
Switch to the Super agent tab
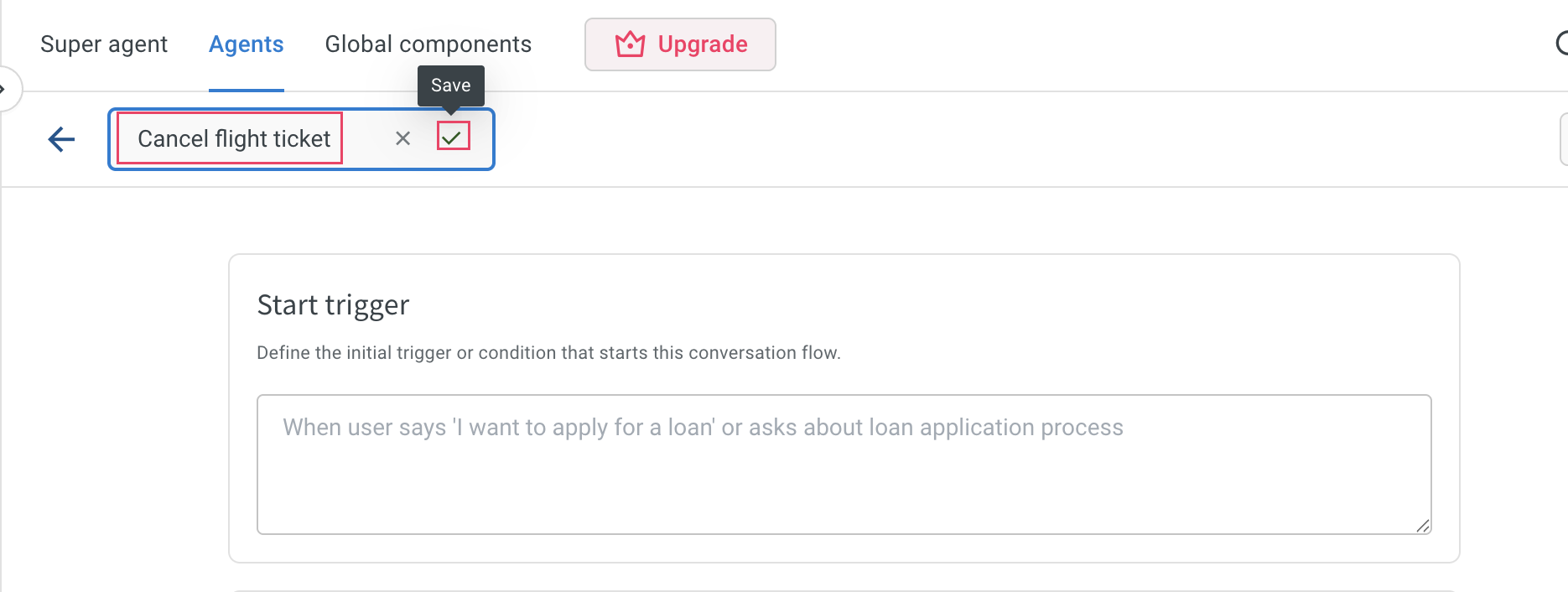(104, 44)
